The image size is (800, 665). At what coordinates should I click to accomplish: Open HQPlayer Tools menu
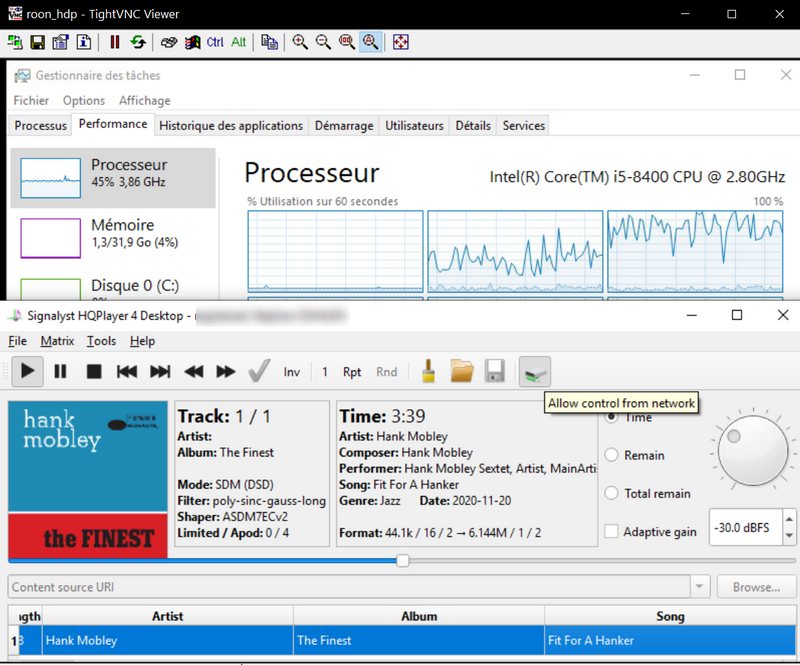pos(101,341)
